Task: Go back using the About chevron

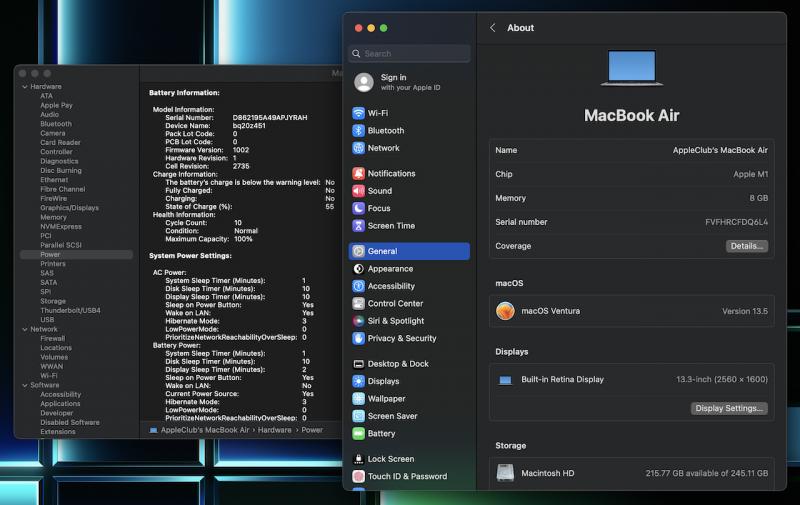Action: 492,28
